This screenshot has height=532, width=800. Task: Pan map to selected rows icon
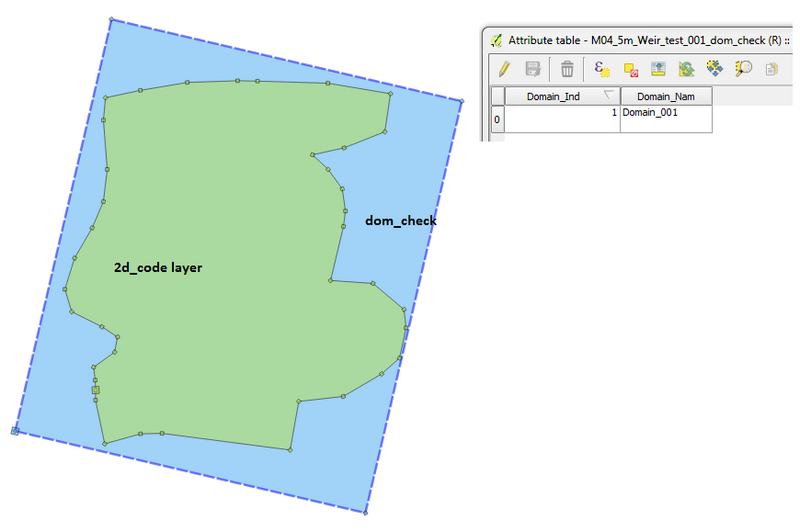coord(714,69)
